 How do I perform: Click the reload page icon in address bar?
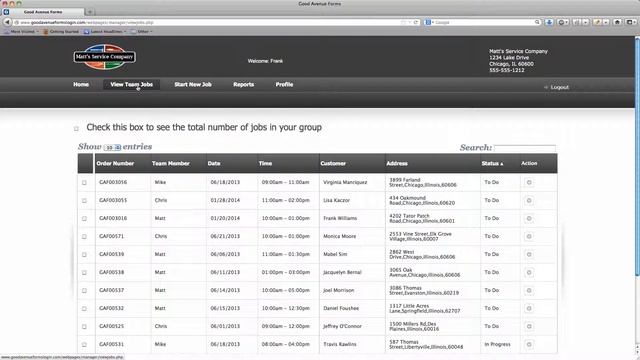click(416, 22)
